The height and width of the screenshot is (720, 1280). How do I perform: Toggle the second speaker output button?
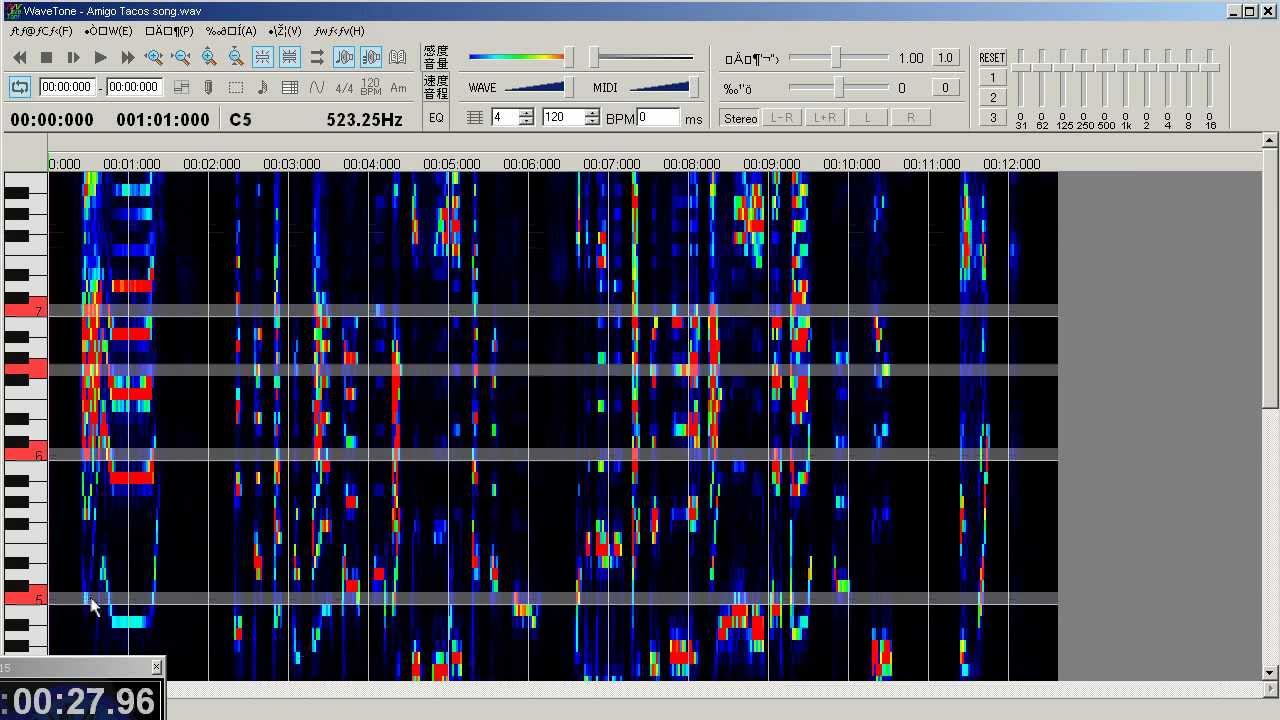370,57
